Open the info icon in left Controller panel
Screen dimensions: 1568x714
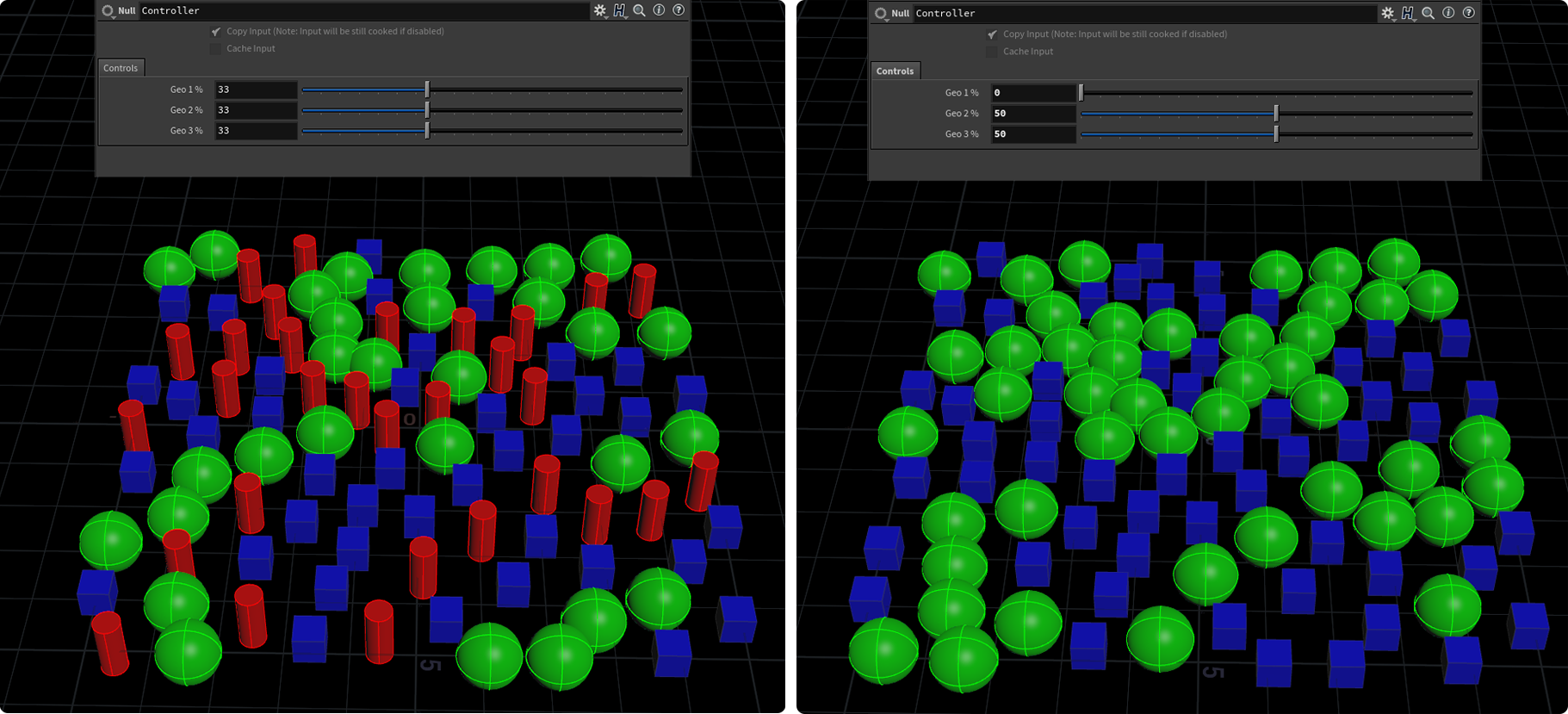tap(659, 10)
